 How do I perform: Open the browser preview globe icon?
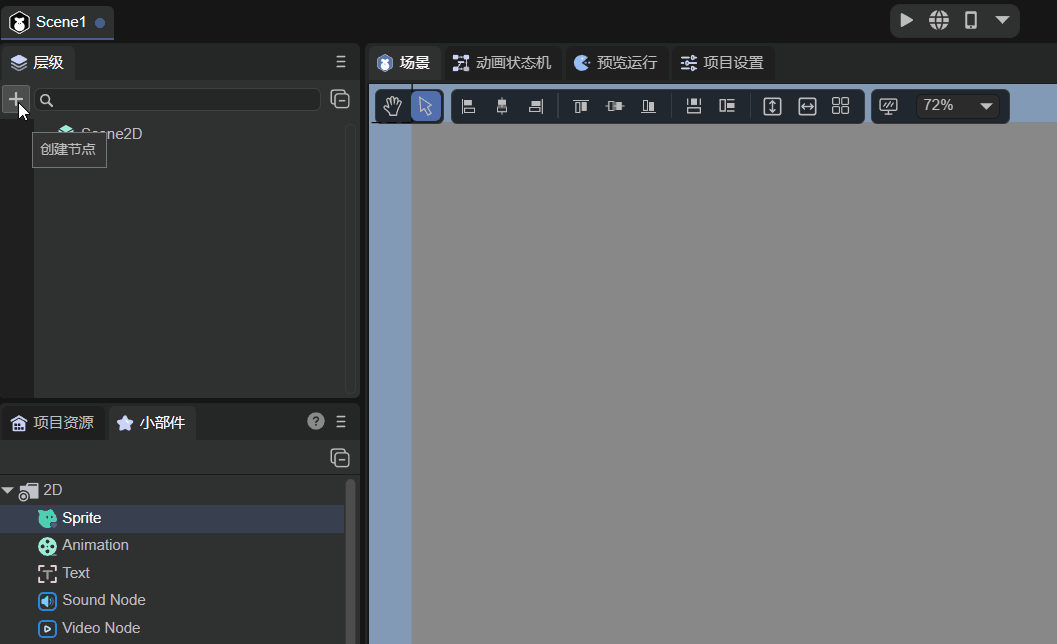(938, 20)
